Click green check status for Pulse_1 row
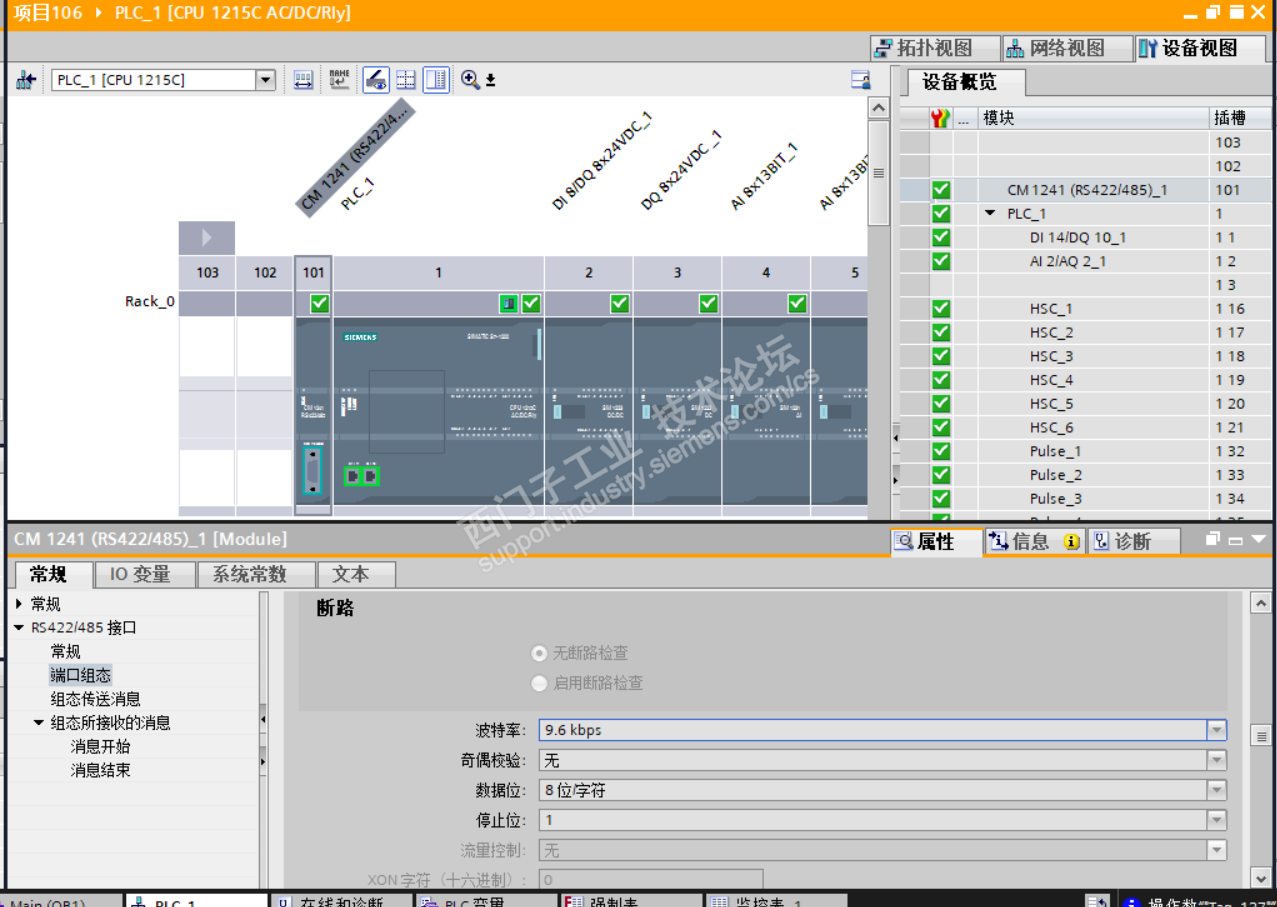Viewport: 1277px width, 907px height. coord(941,451)
